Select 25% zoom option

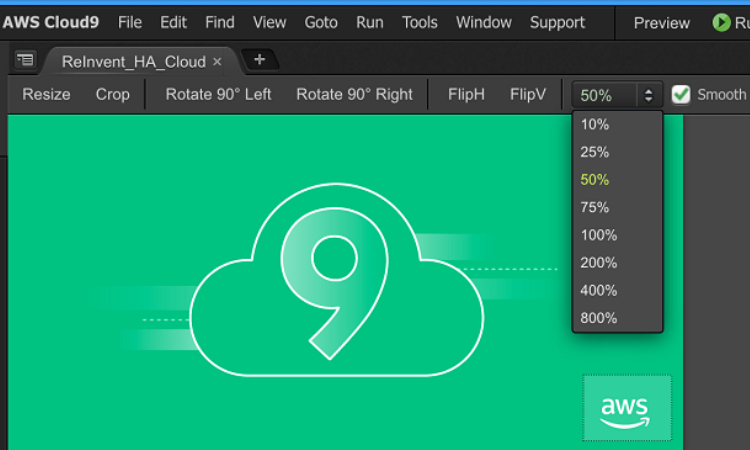coord(617,153)
